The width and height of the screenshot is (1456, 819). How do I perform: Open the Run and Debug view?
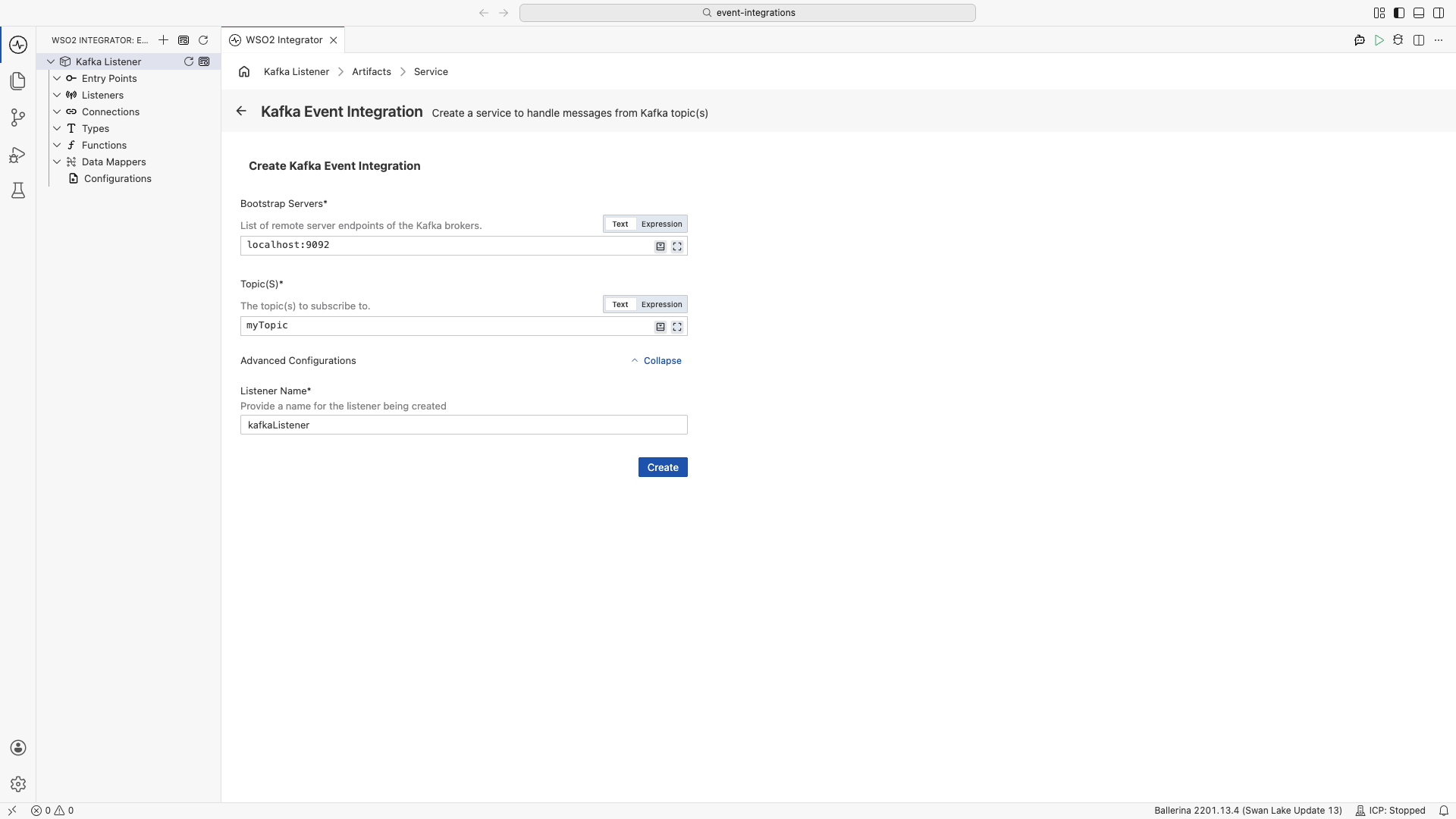[x=18, y=155]
